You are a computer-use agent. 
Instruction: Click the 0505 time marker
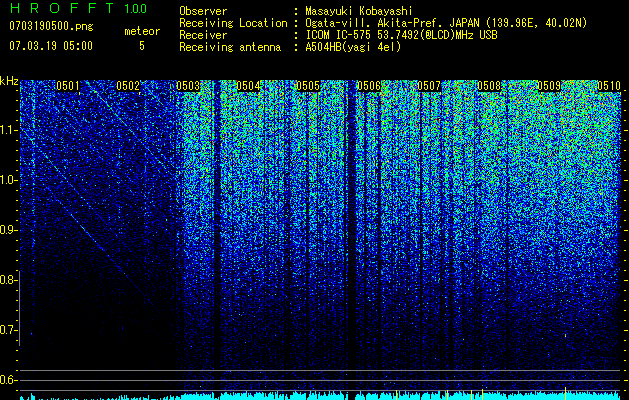308,86
